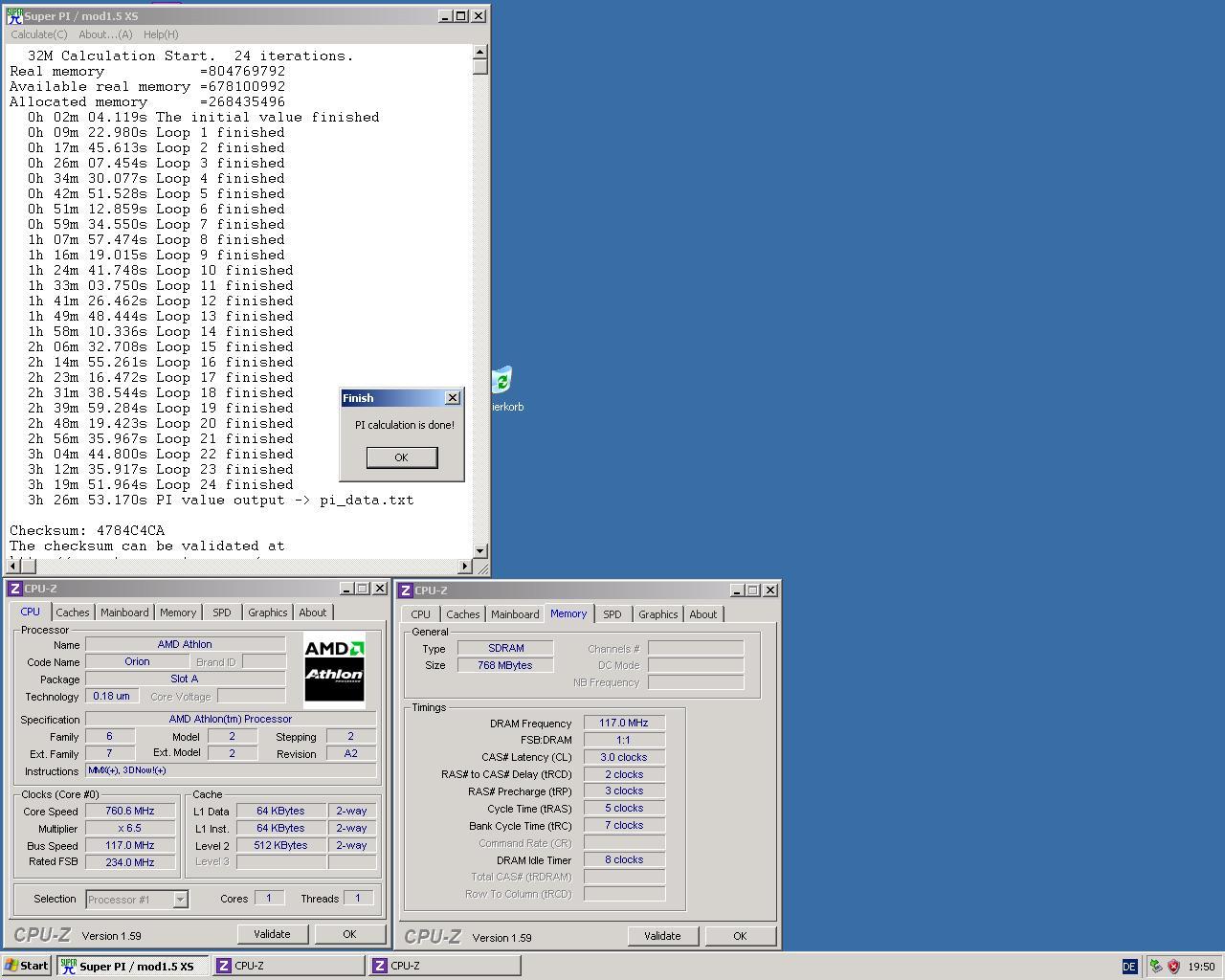Viewport: 1225px width, 980px height.
Task: Click the Super PI vertical scrollbar up arrow
Action: (480, 52)
